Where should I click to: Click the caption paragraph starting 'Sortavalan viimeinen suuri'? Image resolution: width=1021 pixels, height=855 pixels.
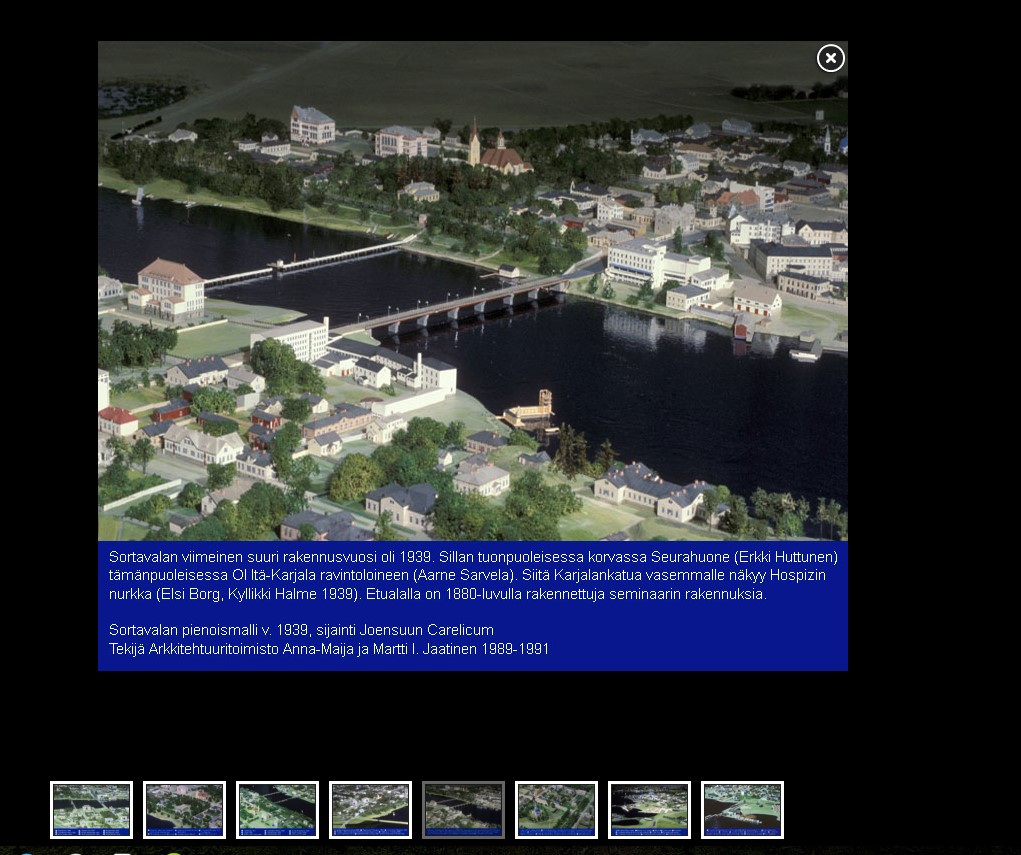click(472, 575)
